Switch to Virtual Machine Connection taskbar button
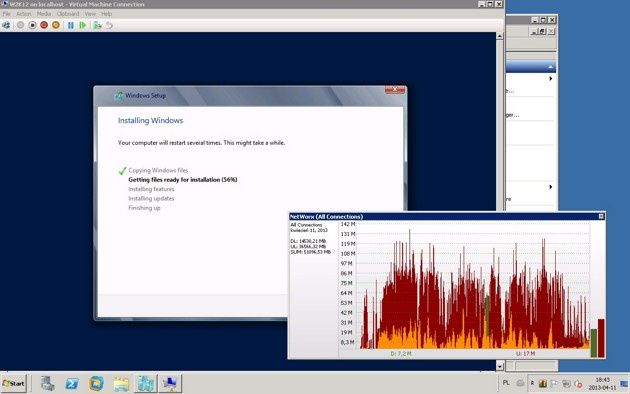630x394 pixels. (x=170, y=384)
